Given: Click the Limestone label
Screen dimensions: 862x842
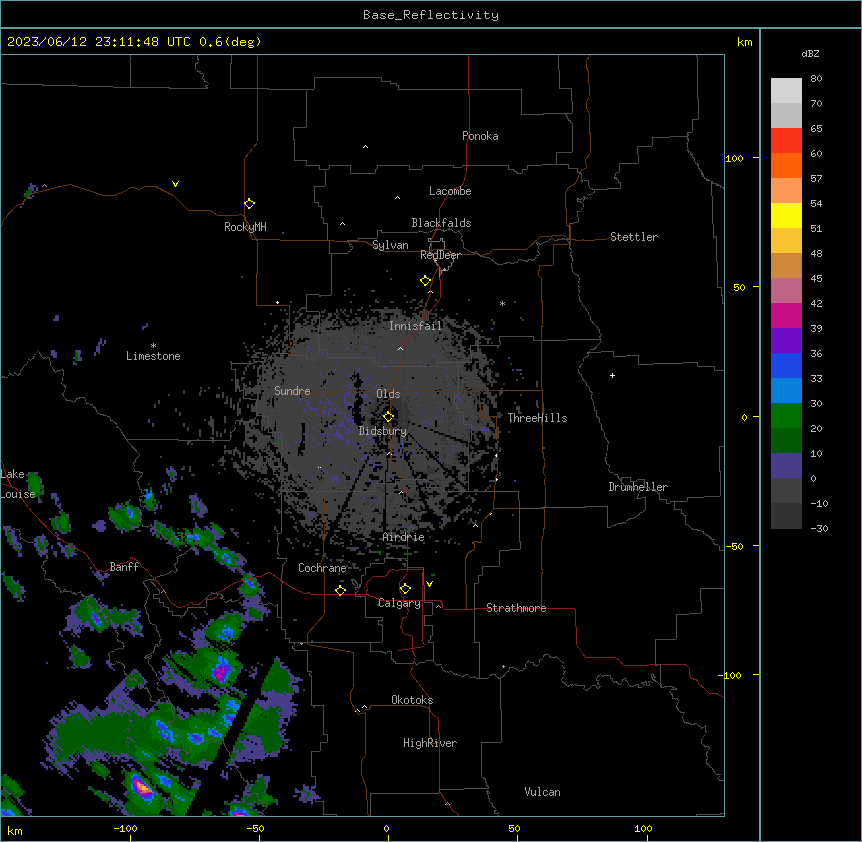Looking at the screenshot, I should coord(153,356).
